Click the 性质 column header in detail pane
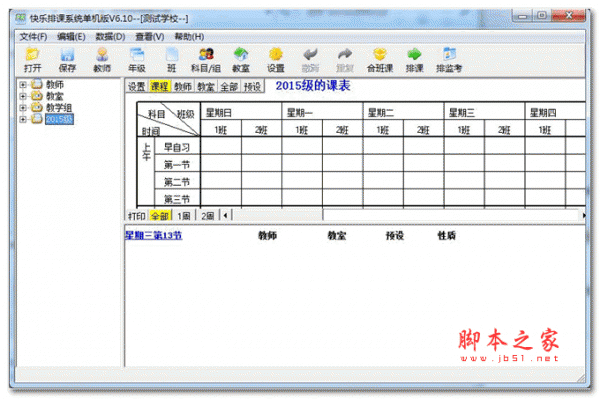Viewport: 600px width, 399px height. tap(447, 235)
